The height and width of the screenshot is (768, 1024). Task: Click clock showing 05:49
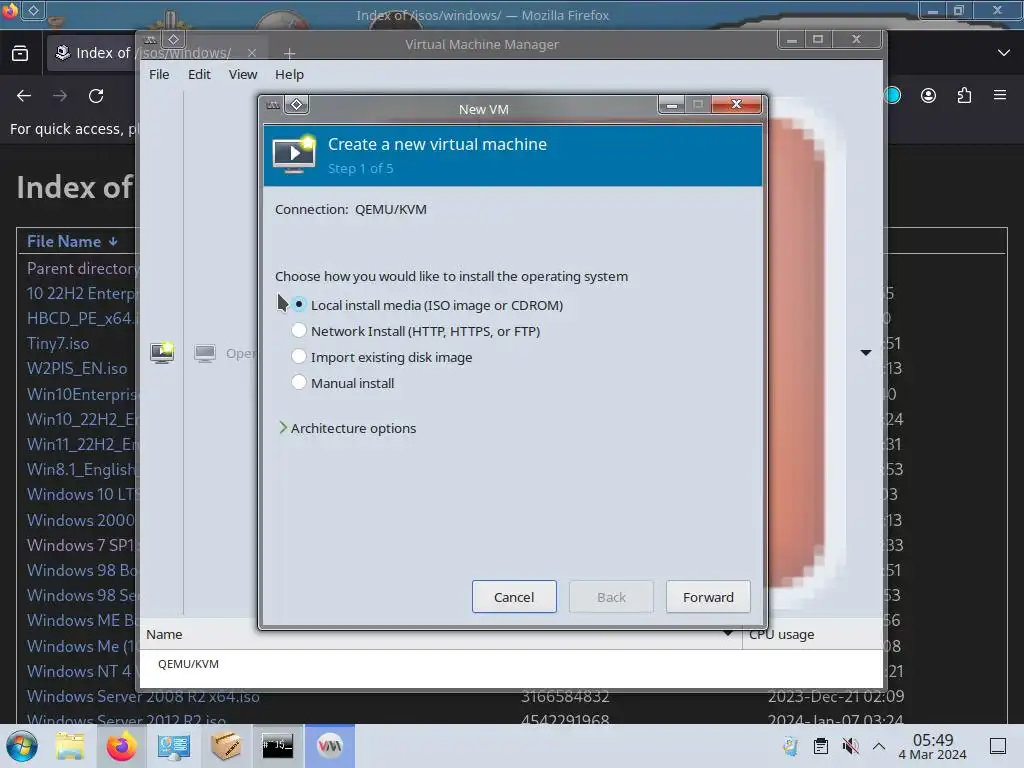(x=933, y=746)
